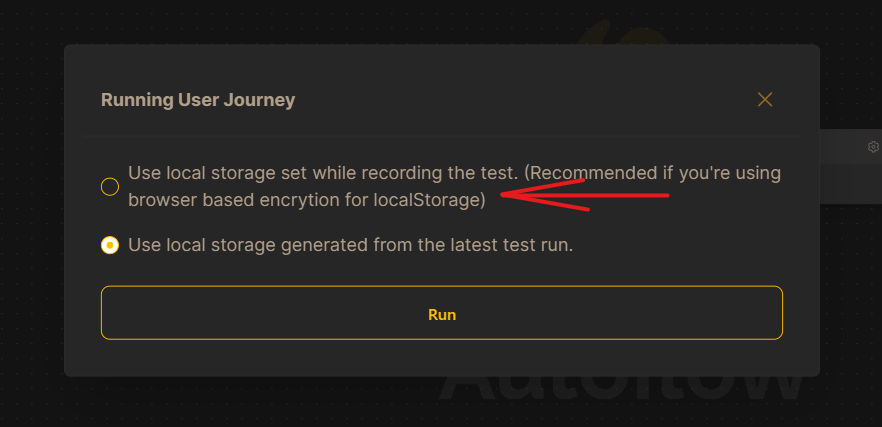Close the Running User Journey dialog
This screenshot has width=882, height=427.
(x=765, y=99)
